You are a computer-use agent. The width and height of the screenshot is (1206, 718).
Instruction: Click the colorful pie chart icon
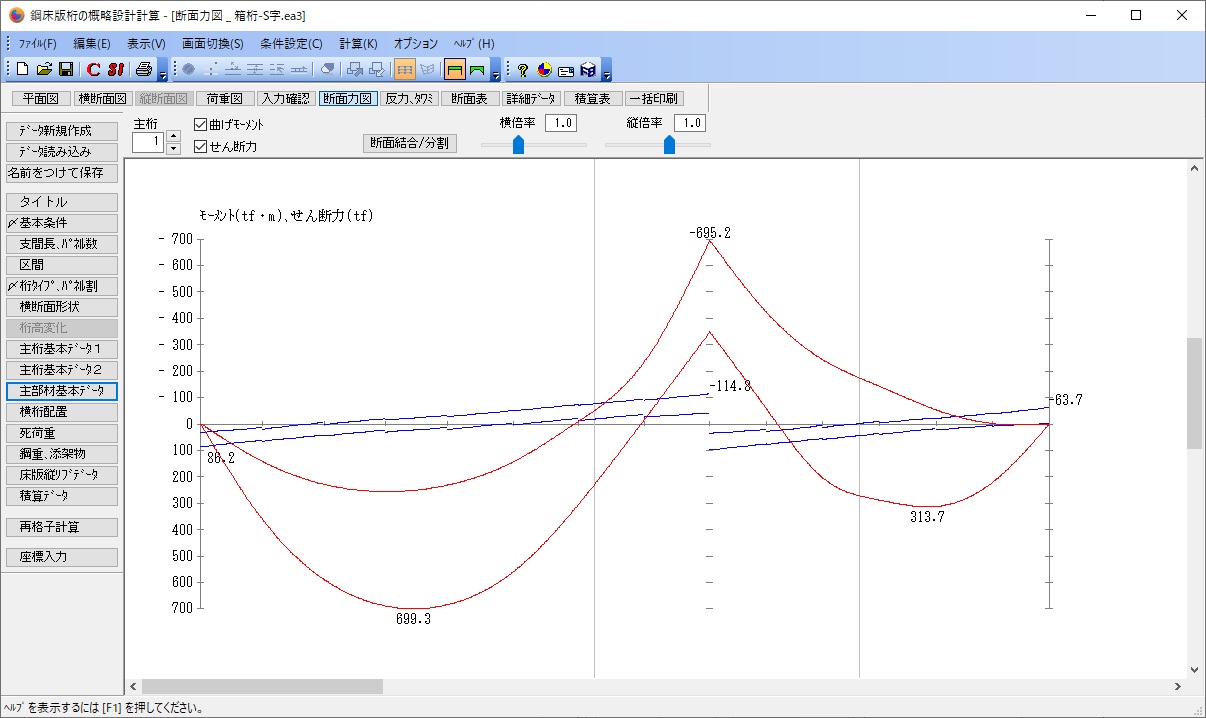pyautogui.click(x=544, y=70)
